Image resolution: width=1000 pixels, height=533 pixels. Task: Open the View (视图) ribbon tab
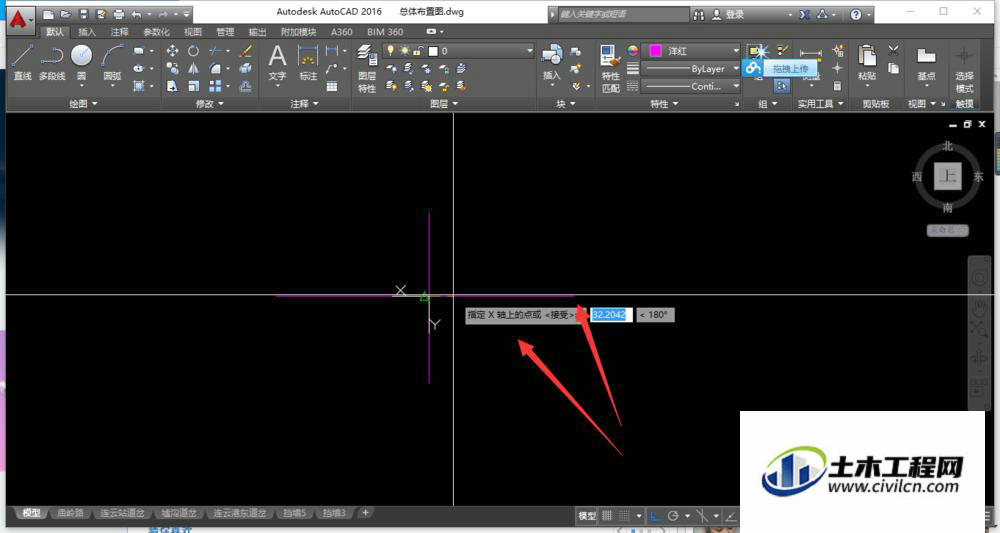tap(193, 31)
